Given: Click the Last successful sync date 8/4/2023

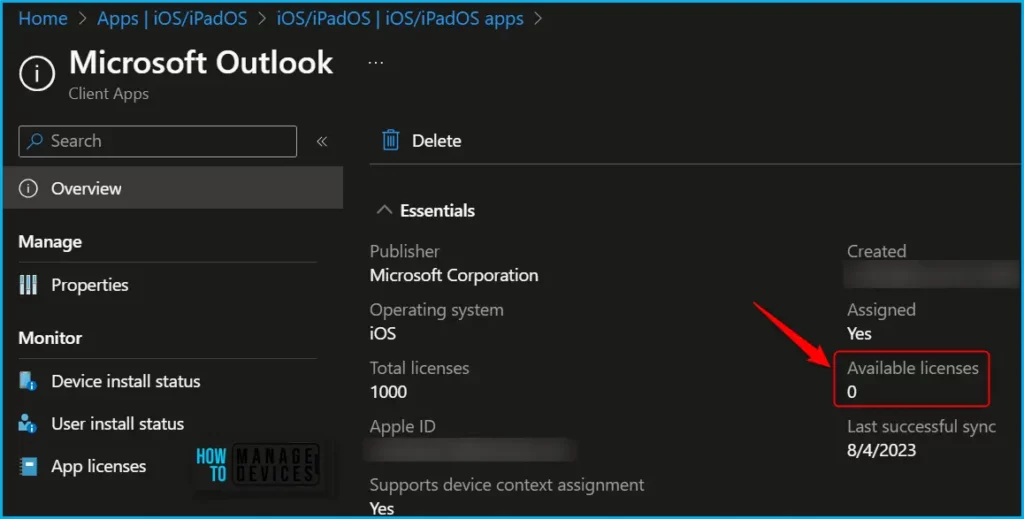Looking at the screenshot, I should tap(881, 450).
